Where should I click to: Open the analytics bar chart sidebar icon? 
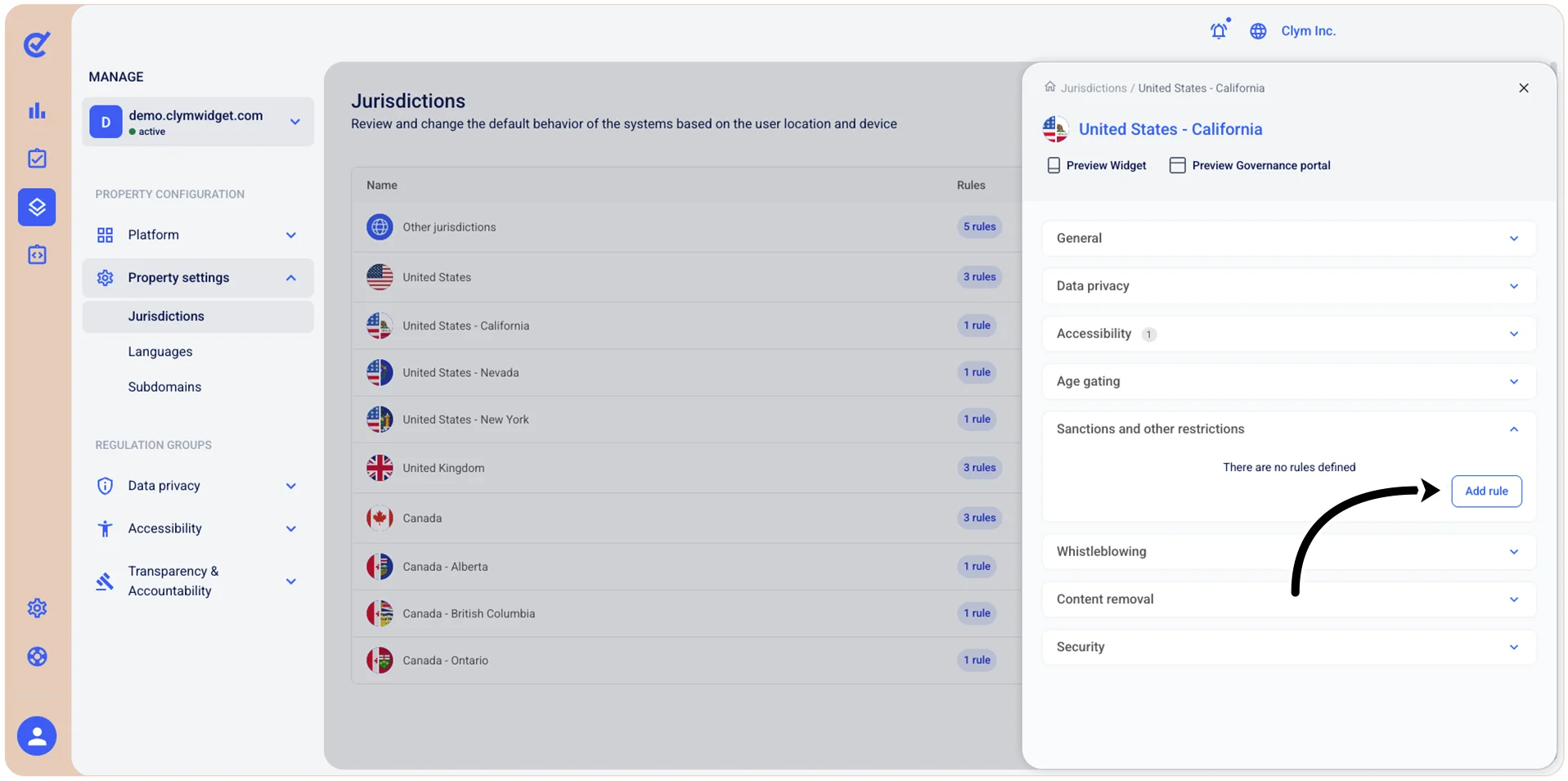click(37, 110)
